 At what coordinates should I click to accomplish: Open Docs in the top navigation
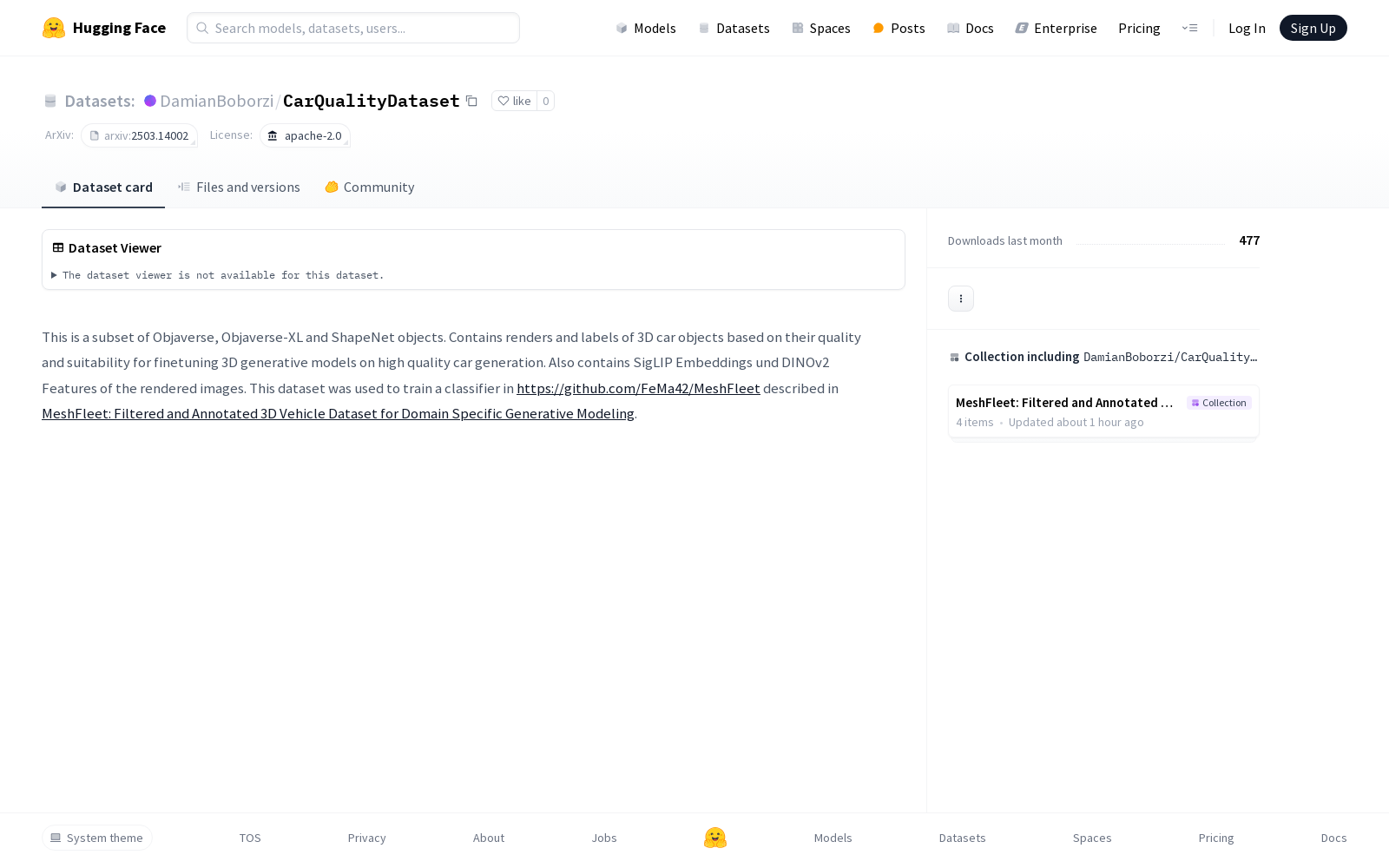[971, 28]
